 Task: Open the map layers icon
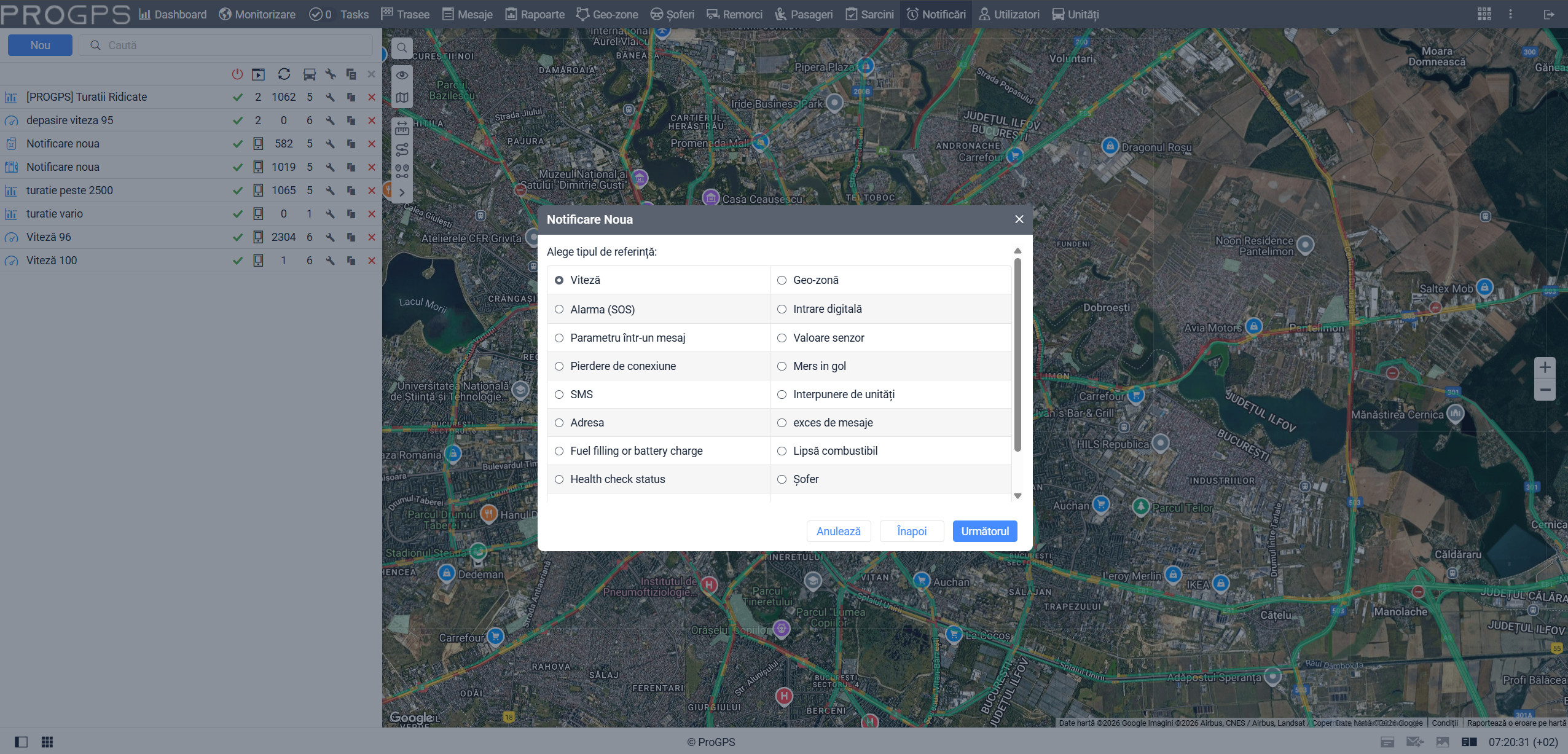click(402, 98)
